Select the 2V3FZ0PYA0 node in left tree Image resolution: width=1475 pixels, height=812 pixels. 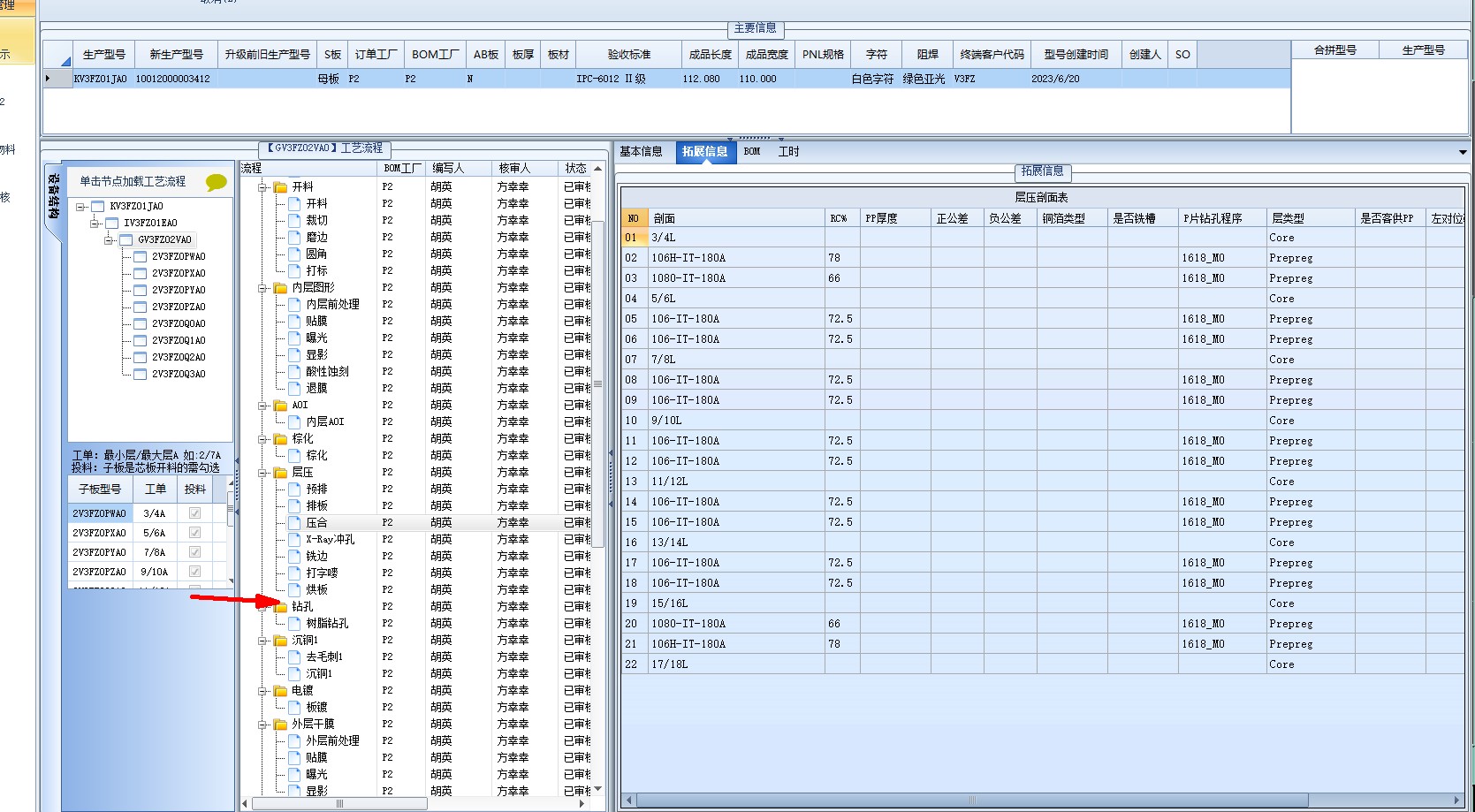click(x=179, y=291)
